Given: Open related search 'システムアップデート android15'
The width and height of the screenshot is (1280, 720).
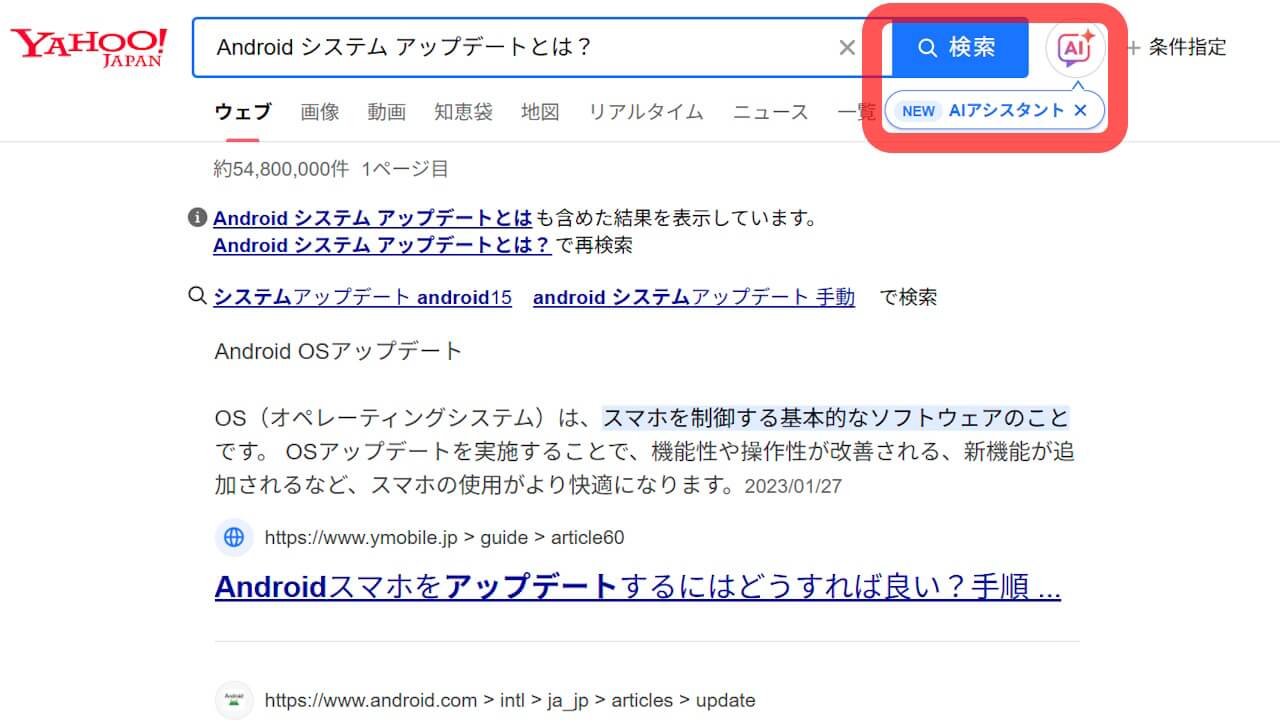Looking at the screenshot, I should 363,297.
